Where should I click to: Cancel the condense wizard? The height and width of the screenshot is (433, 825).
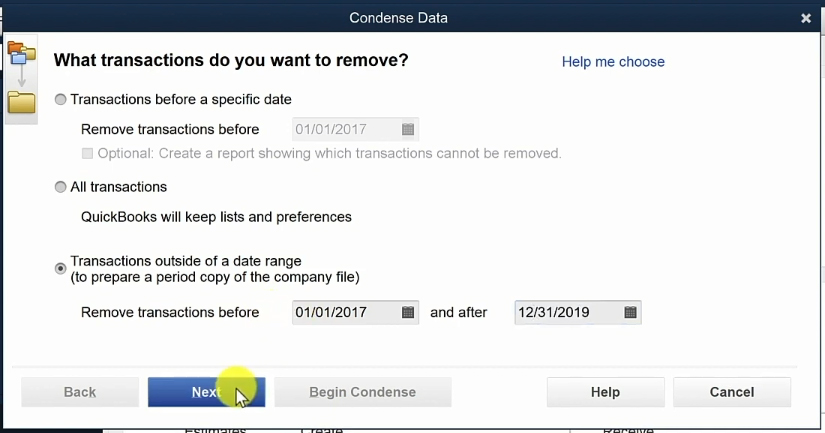(732, 392)
